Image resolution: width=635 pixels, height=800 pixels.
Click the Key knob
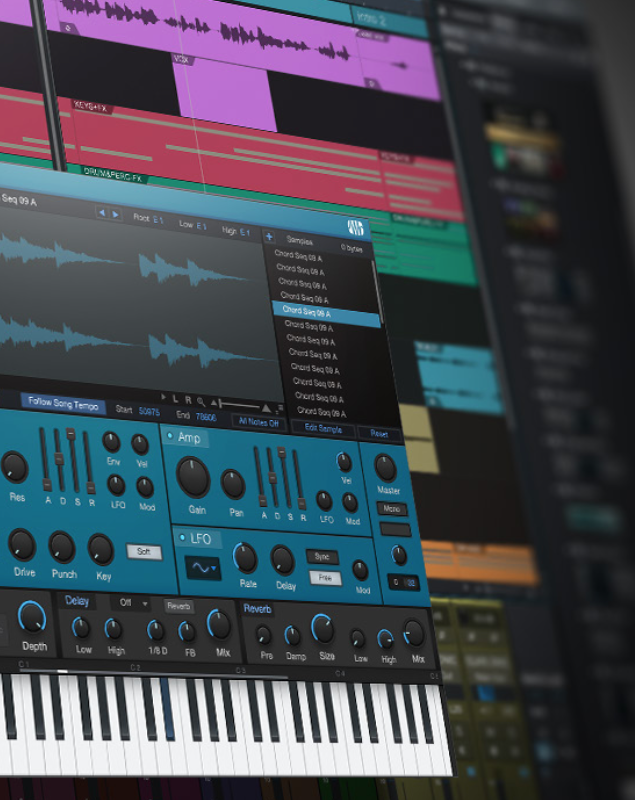[x=100, y=549]
